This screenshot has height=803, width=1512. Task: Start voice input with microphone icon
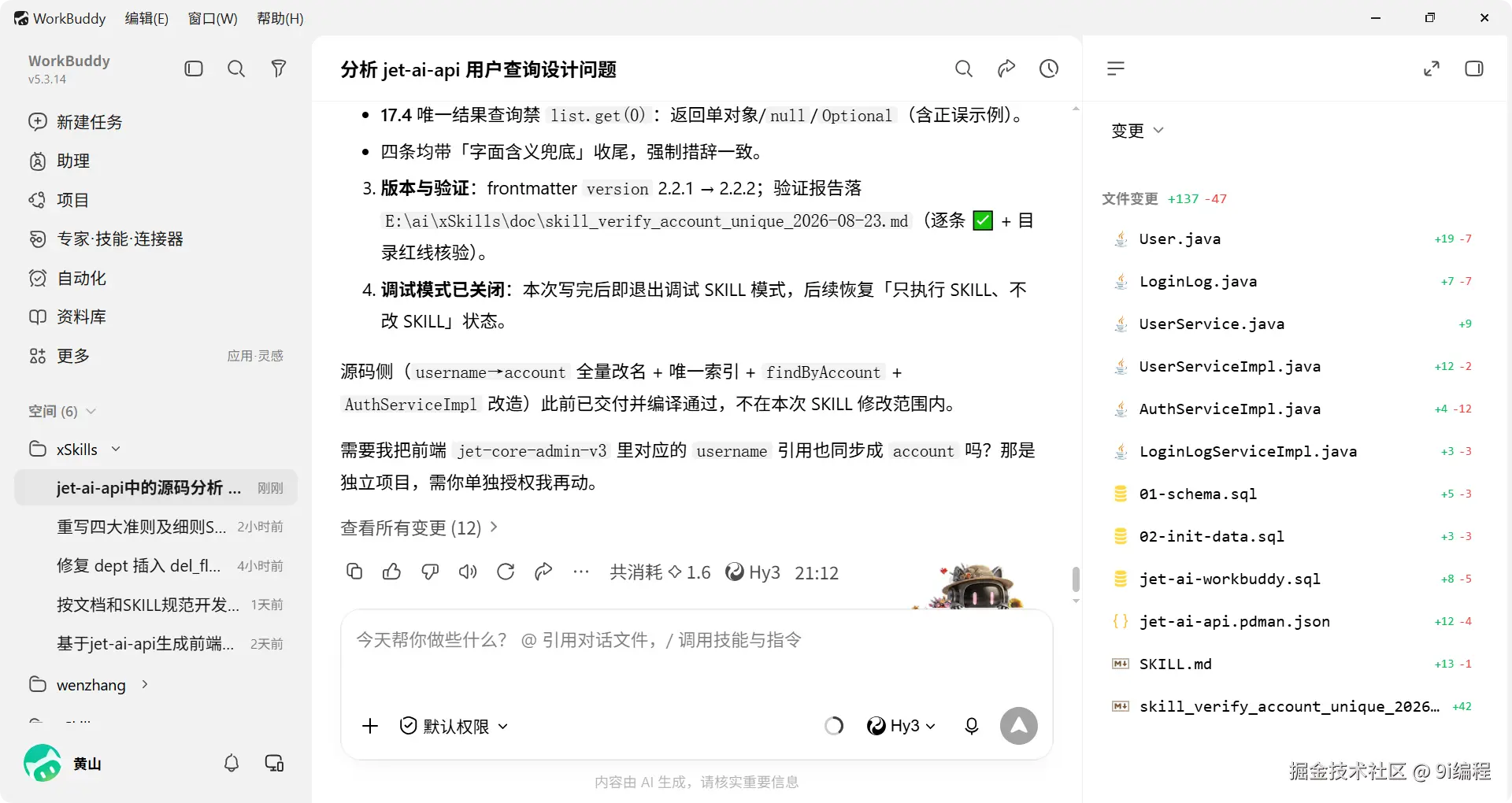click(972, 726)
